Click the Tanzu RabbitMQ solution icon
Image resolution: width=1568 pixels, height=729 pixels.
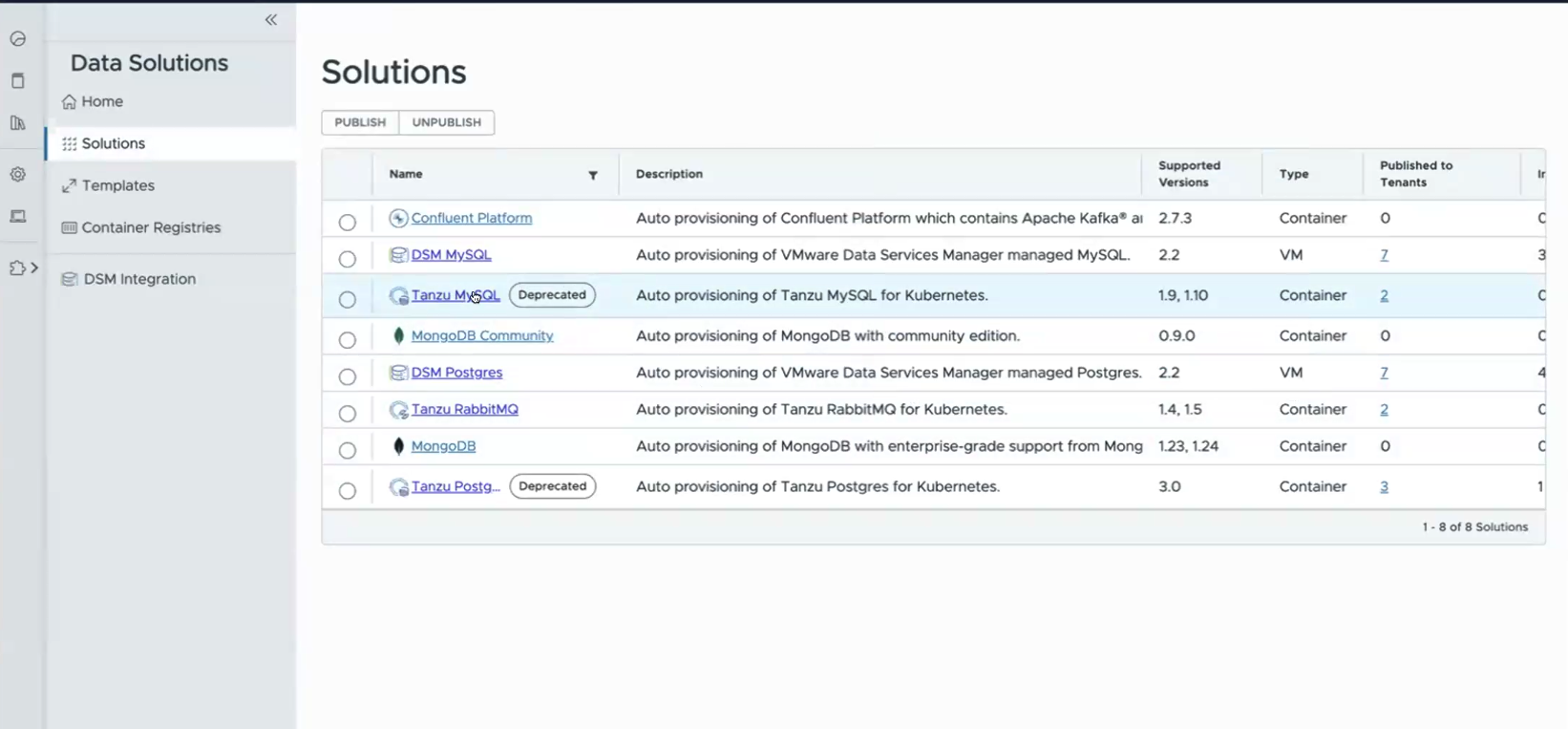click(398, 410)
